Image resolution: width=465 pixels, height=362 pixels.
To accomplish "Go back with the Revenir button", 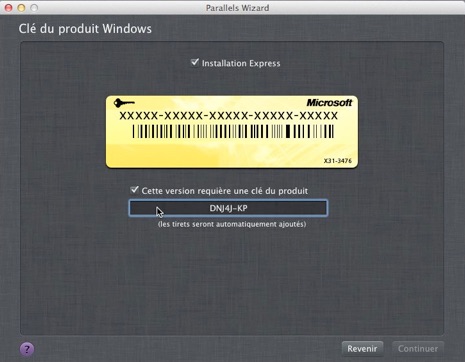I will pyautogui.click(x=362, y=349).
